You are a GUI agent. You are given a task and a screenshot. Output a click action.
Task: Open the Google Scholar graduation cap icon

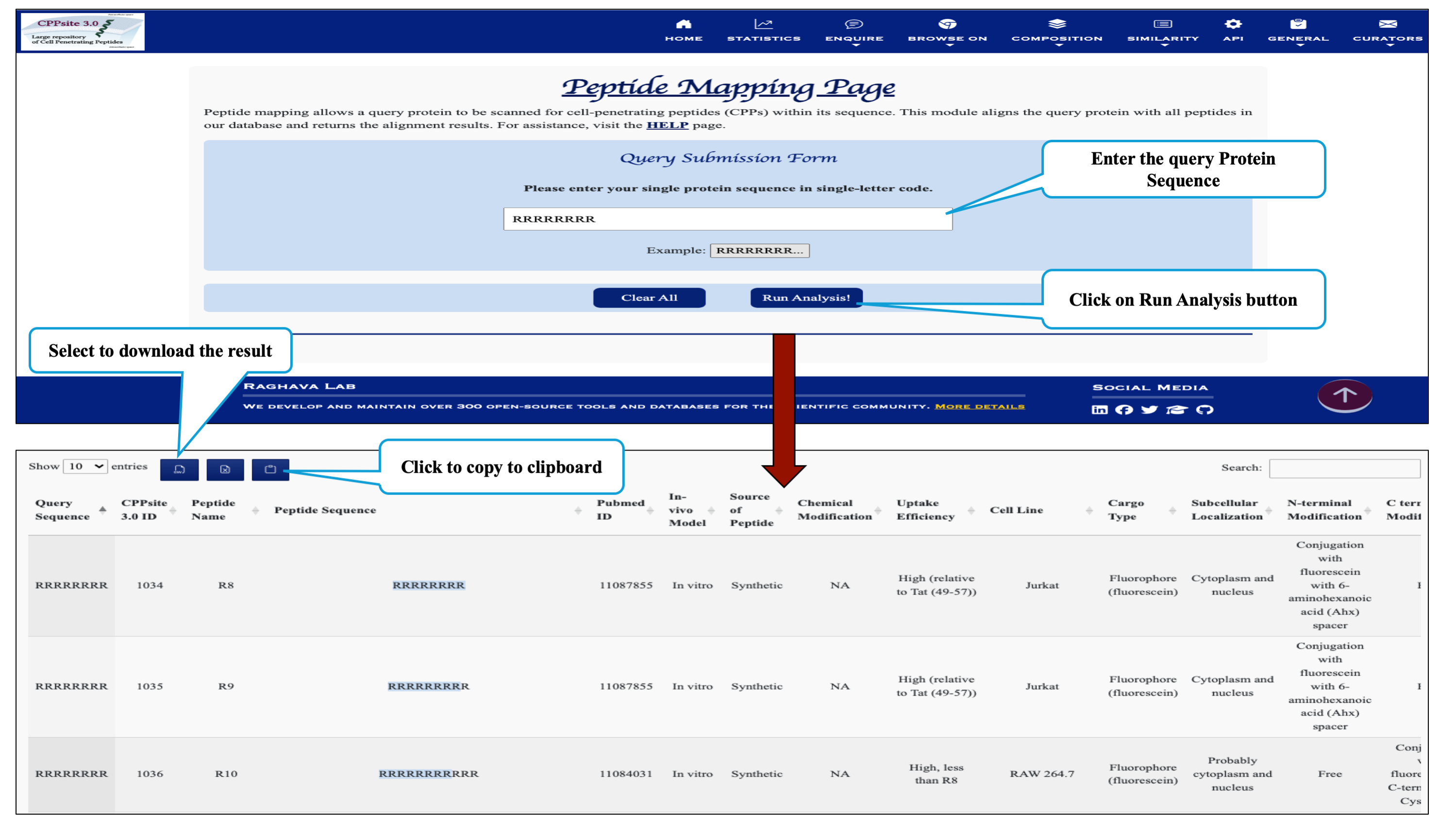click(1176, 409)
